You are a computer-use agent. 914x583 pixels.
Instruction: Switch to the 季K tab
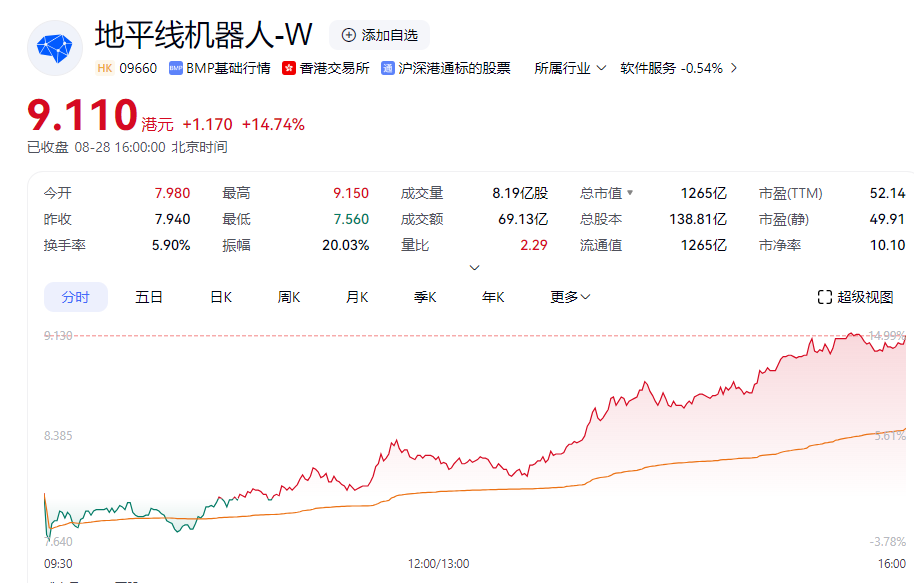click(x=425, y=297)
